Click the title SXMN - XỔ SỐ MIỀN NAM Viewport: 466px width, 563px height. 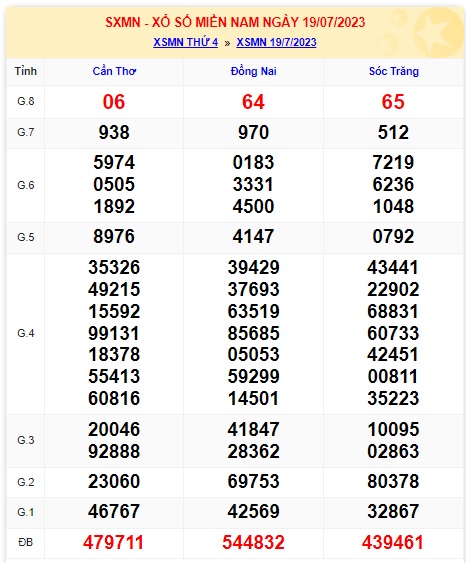tap(183, 22)
